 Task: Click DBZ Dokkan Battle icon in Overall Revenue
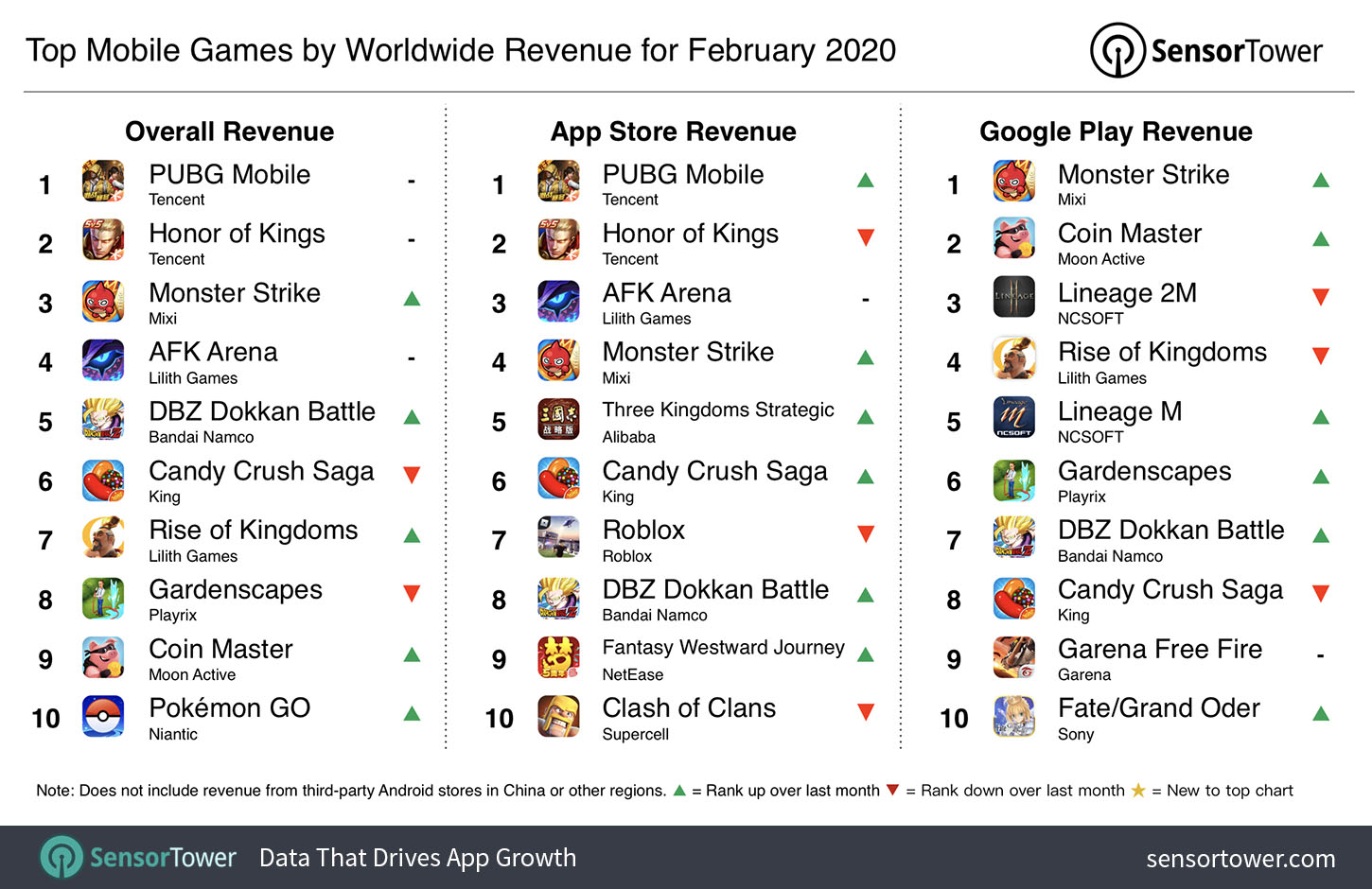click(x=103, y=419)
